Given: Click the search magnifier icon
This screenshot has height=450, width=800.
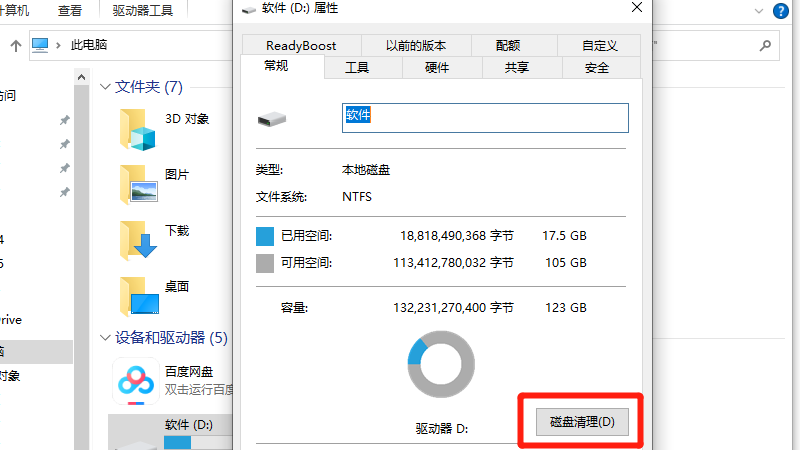Looking at the screenshot, I should (764, 46).
